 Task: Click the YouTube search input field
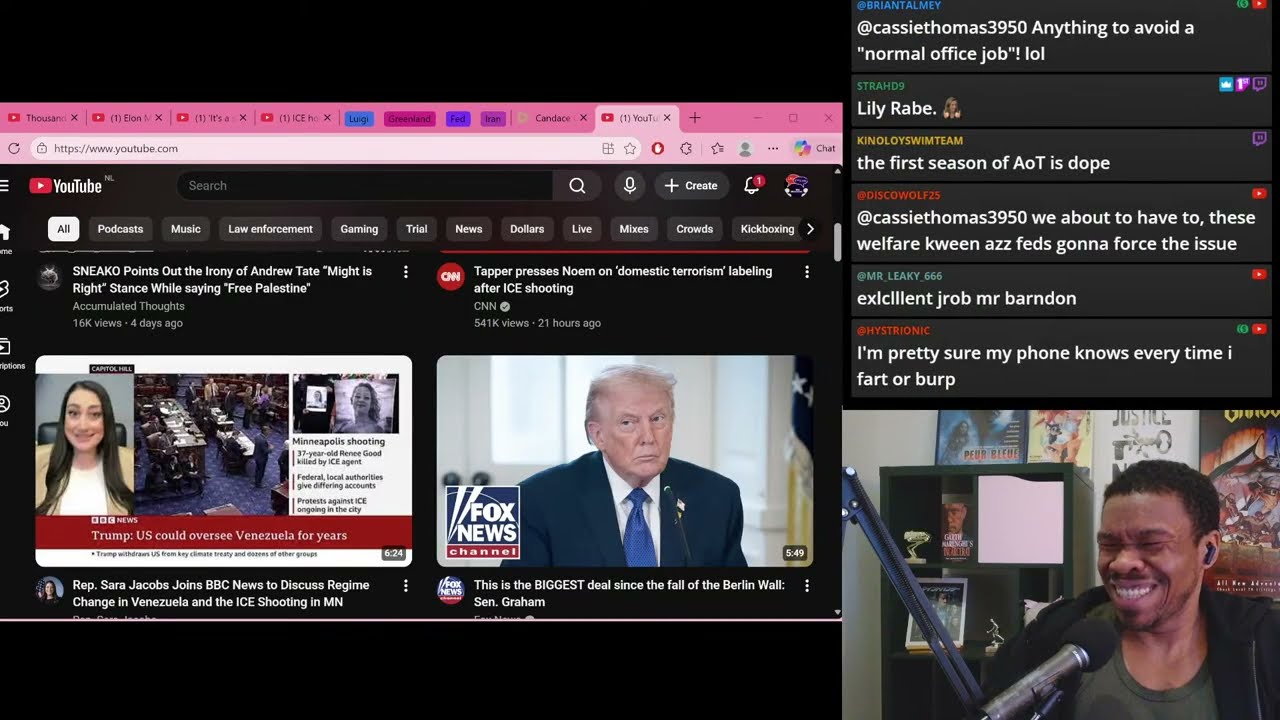point(365,186)
